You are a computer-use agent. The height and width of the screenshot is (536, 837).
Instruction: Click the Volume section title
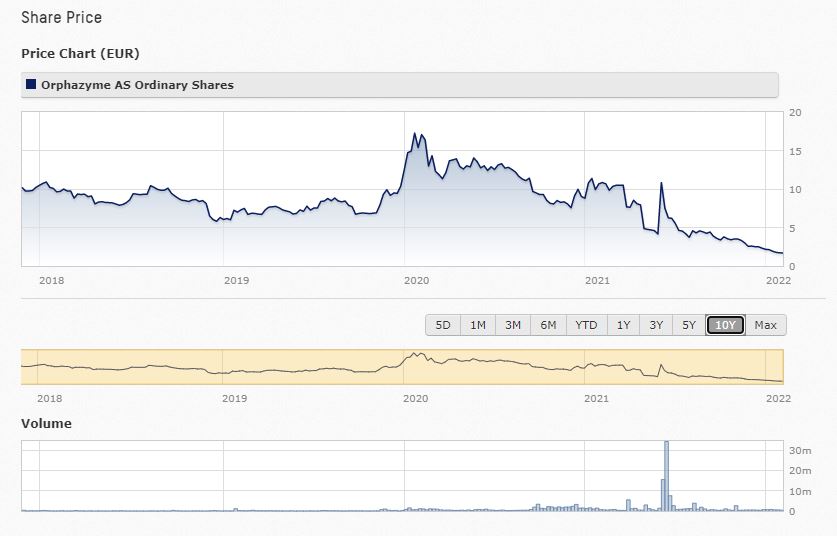46,424
